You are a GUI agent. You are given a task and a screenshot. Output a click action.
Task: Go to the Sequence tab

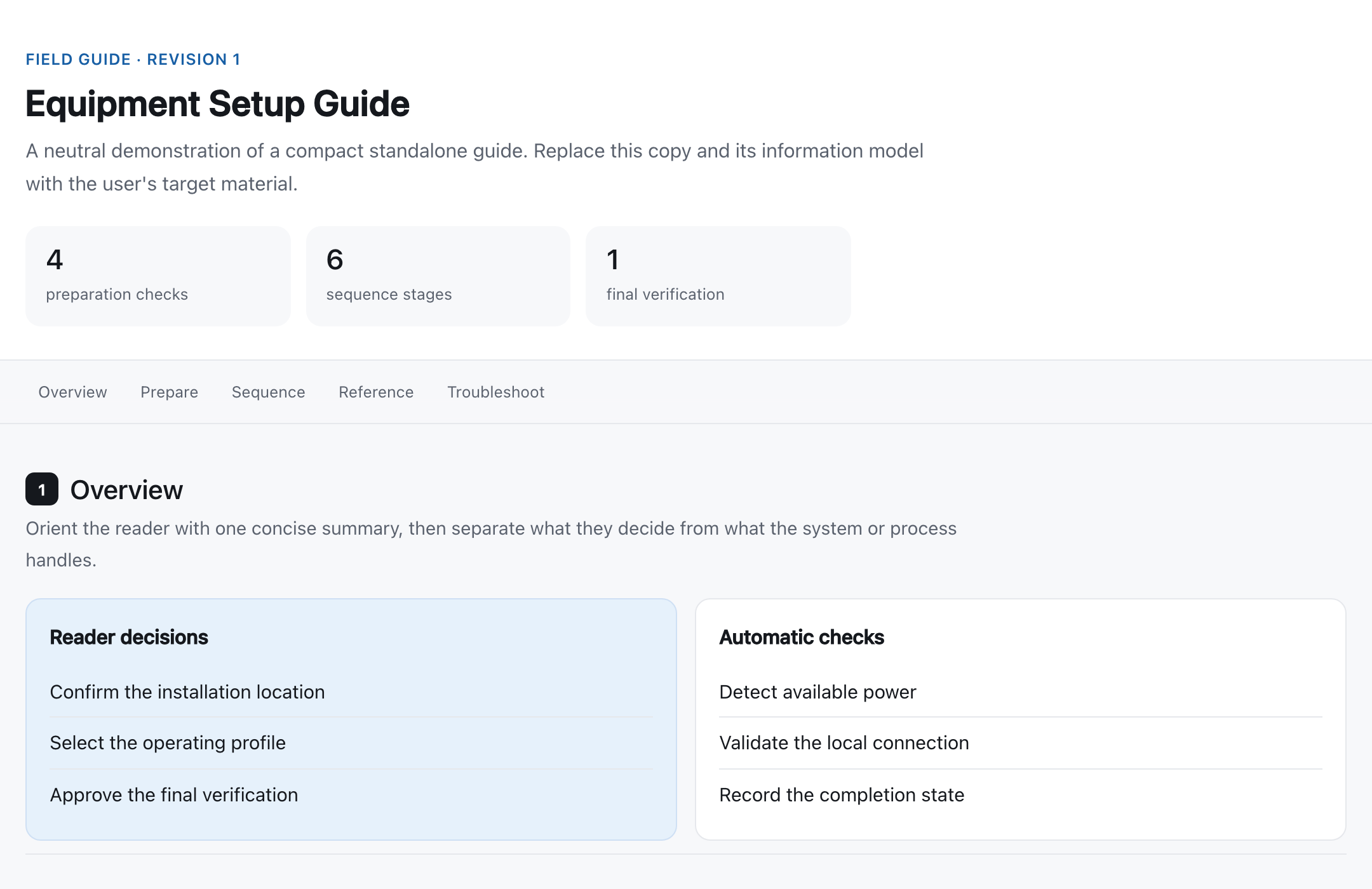268,392
